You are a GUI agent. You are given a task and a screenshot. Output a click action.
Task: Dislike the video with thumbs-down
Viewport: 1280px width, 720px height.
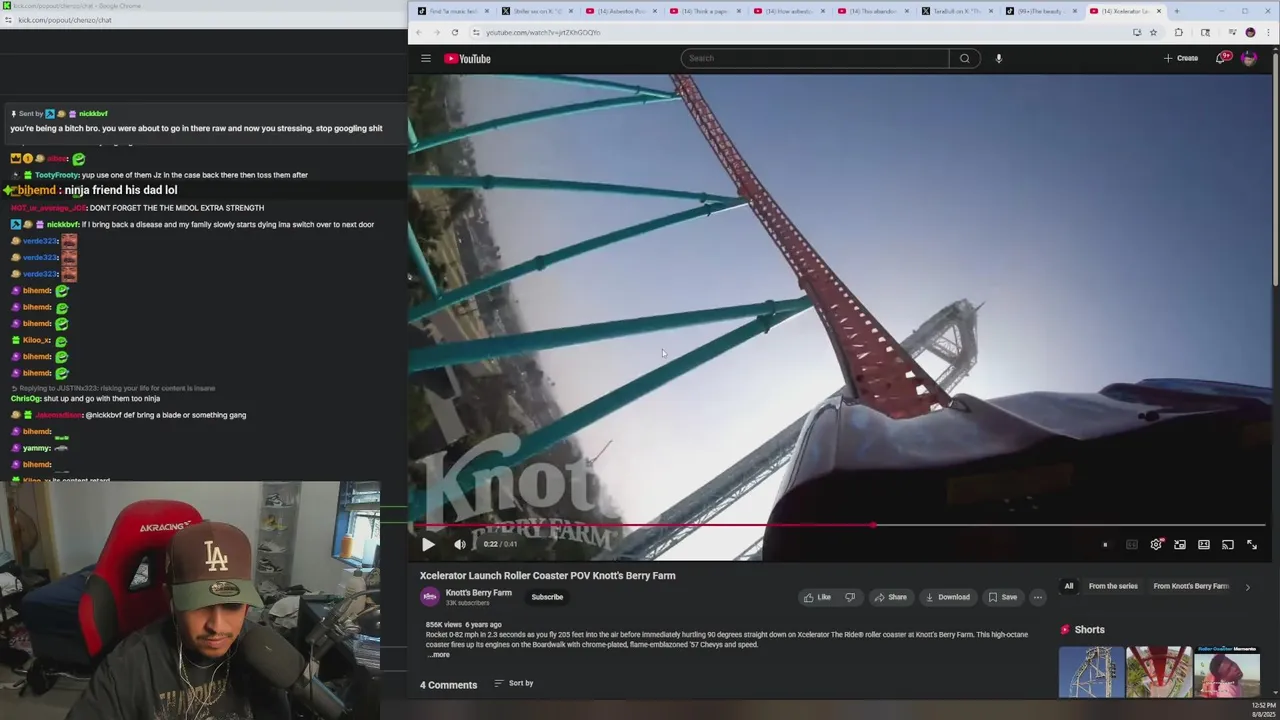pos(850,597)
